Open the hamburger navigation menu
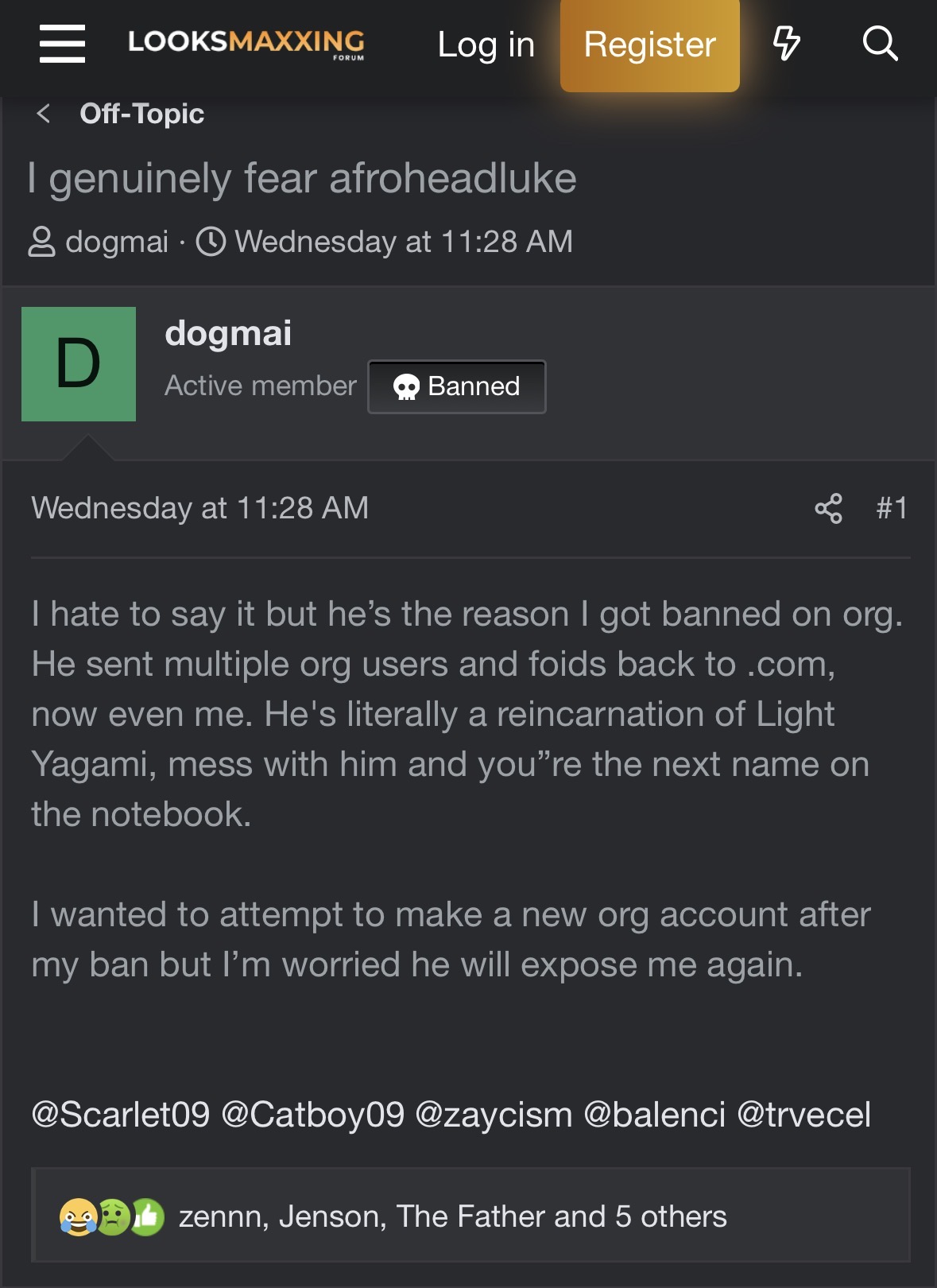Screen dimensions: 937x1288 pyautogui.click(x=62, y=44)
